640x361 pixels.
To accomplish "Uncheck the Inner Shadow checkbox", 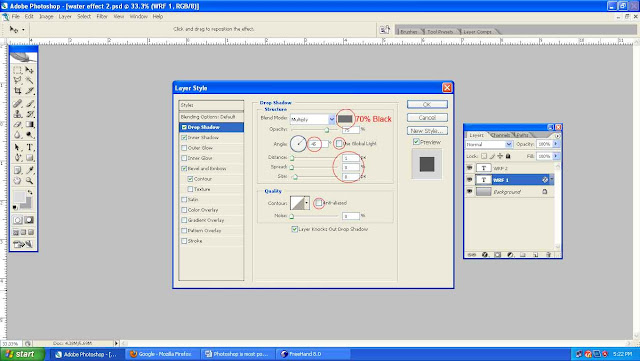I will [184, 138].
